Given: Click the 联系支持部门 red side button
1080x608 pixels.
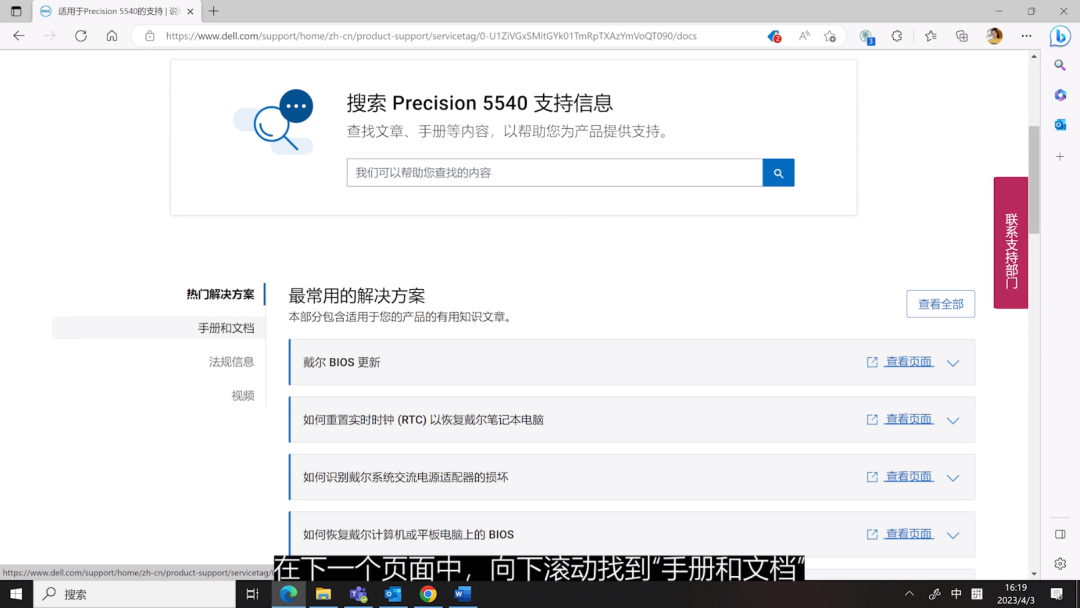Looking at the screenshot, I should (1010, 242).
